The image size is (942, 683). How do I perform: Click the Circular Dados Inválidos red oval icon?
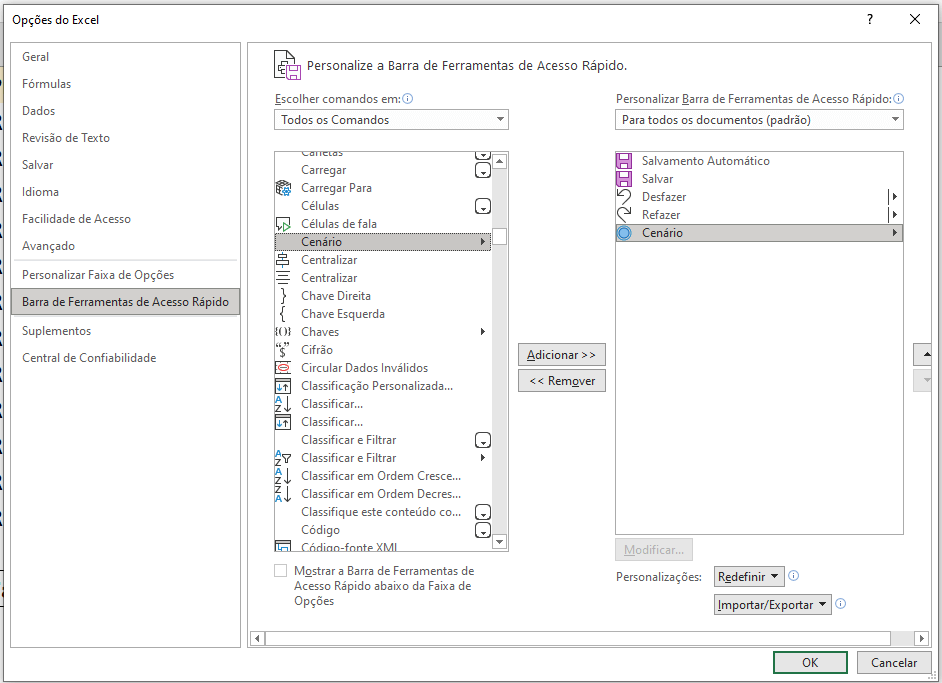pos(283,368)
